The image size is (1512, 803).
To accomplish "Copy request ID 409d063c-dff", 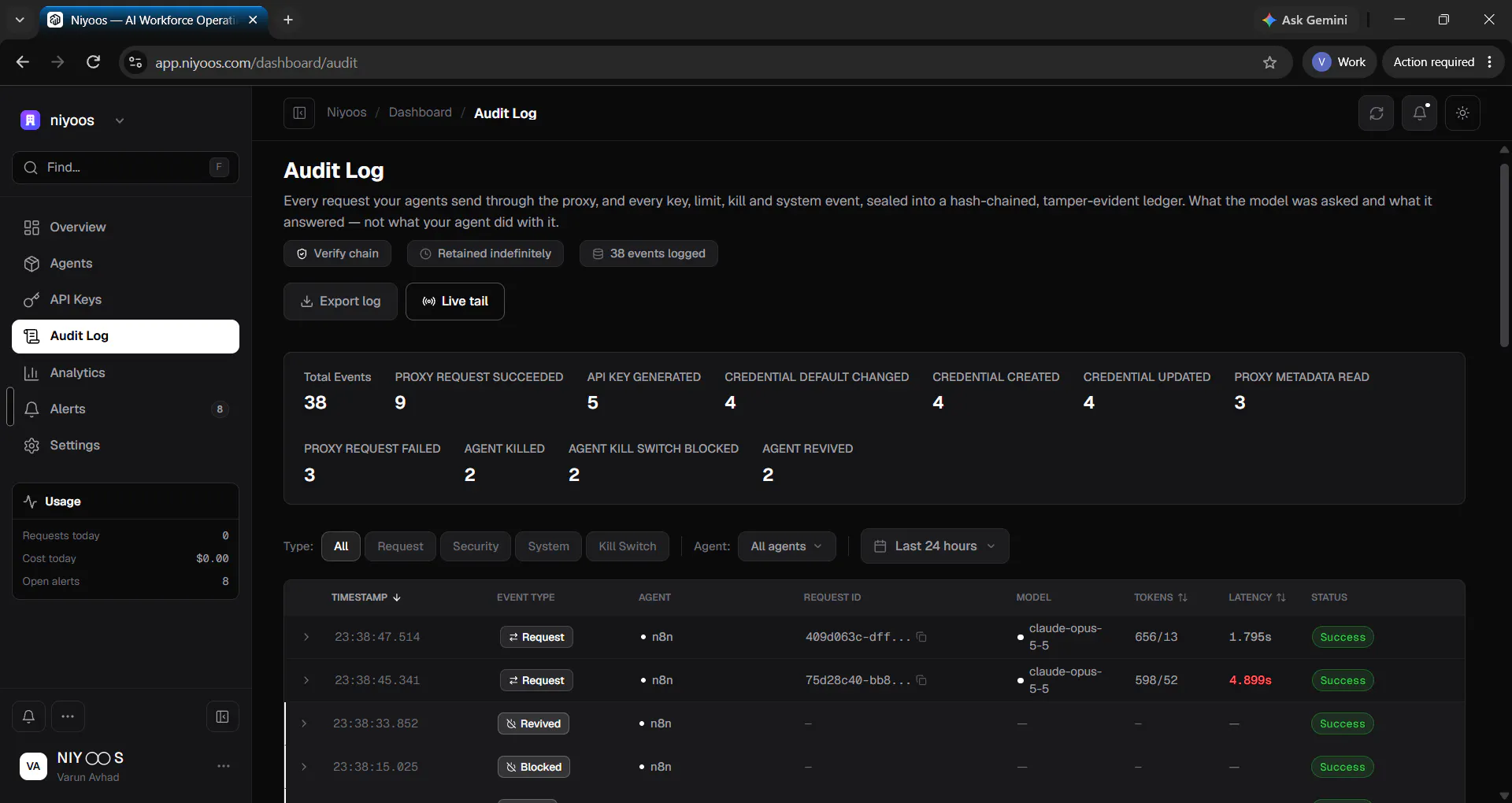I will click(921, 637).
